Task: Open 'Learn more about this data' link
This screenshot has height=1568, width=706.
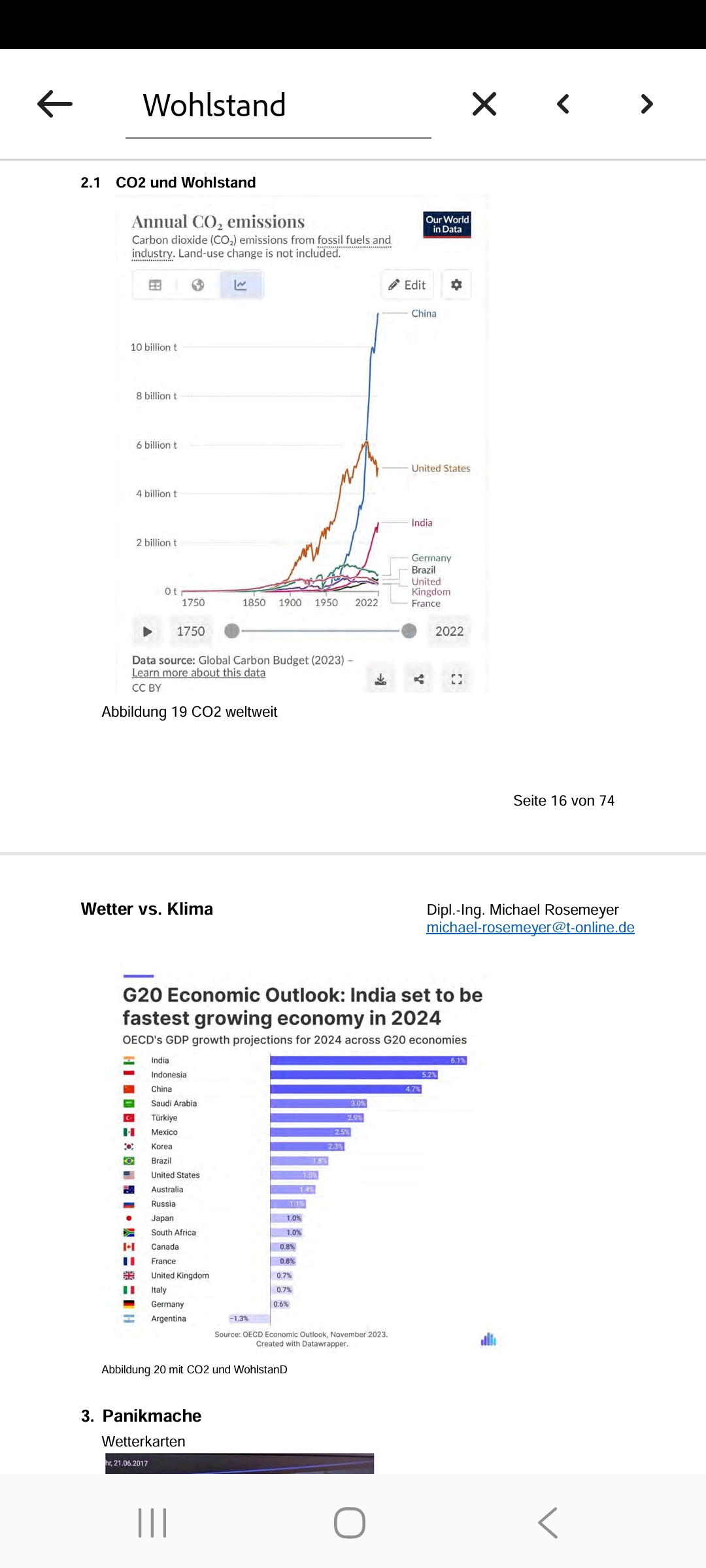Action: pos(199,673)
